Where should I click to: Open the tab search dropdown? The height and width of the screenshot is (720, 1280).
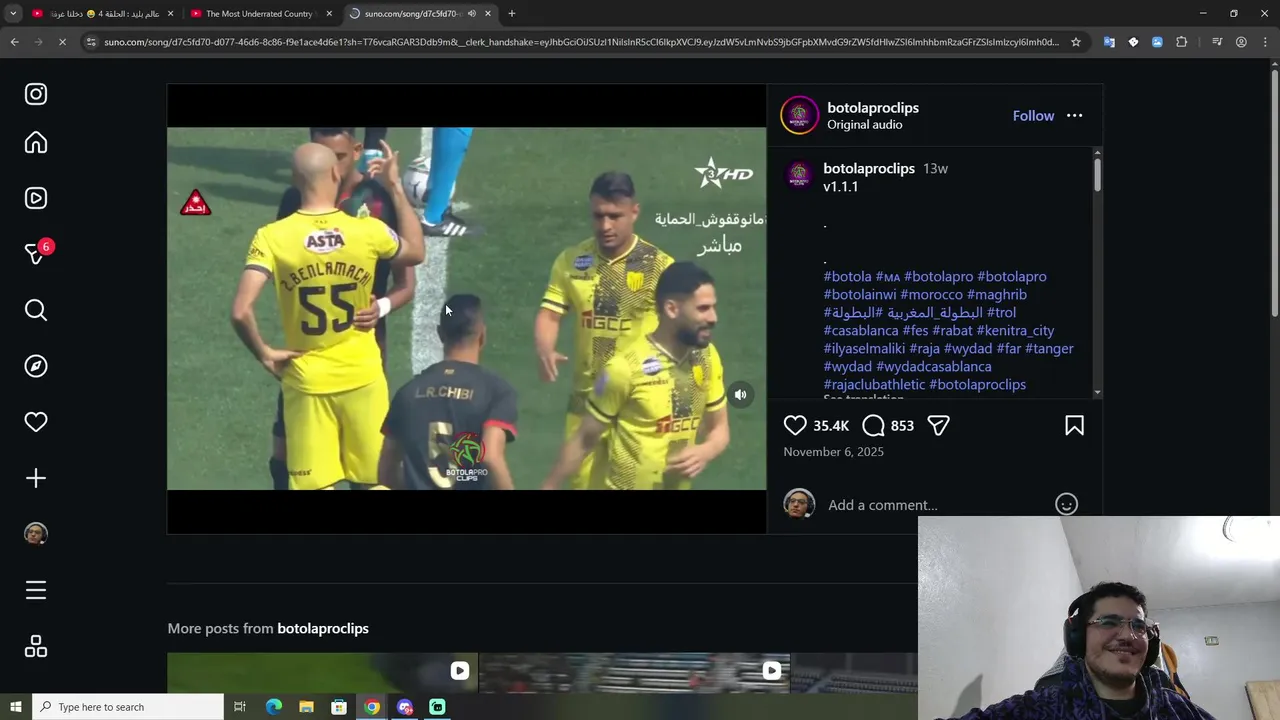coord(13,14)
